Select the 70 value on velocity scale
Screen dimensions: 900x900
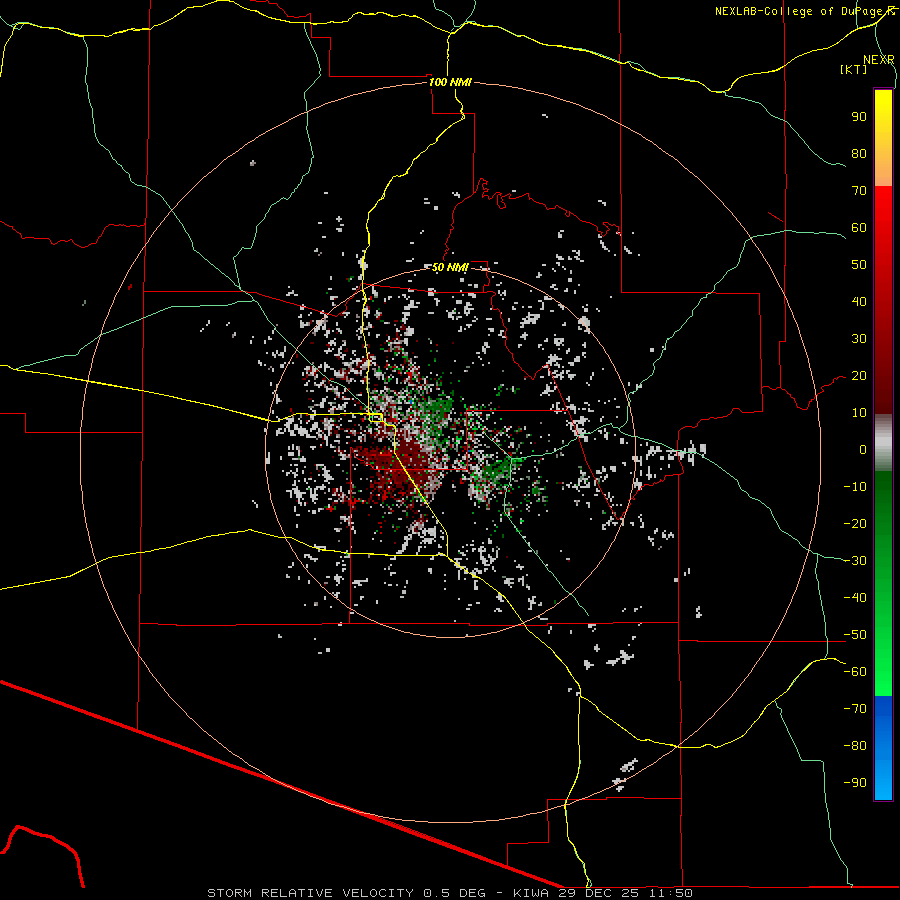tap(859, 191)
